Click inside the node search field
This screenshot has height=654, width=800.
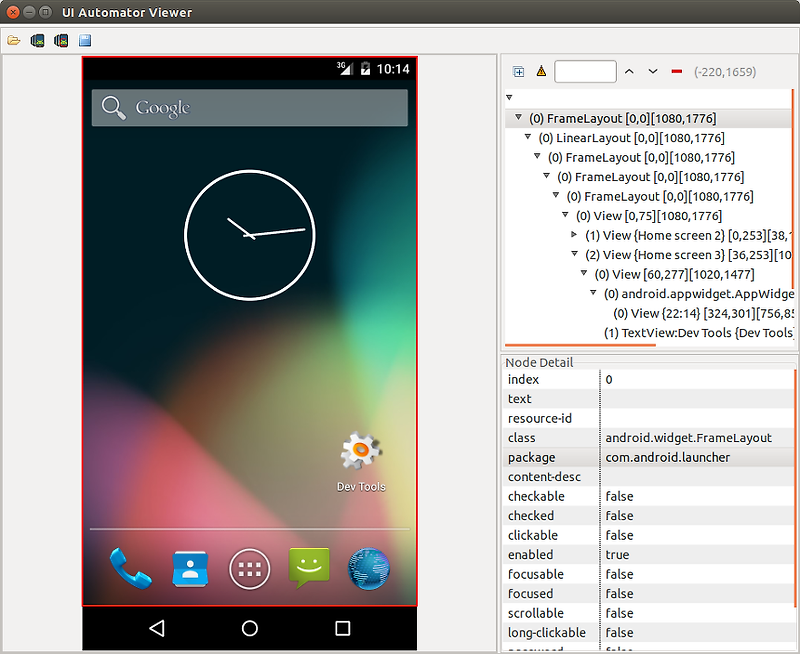pos(585,71)
